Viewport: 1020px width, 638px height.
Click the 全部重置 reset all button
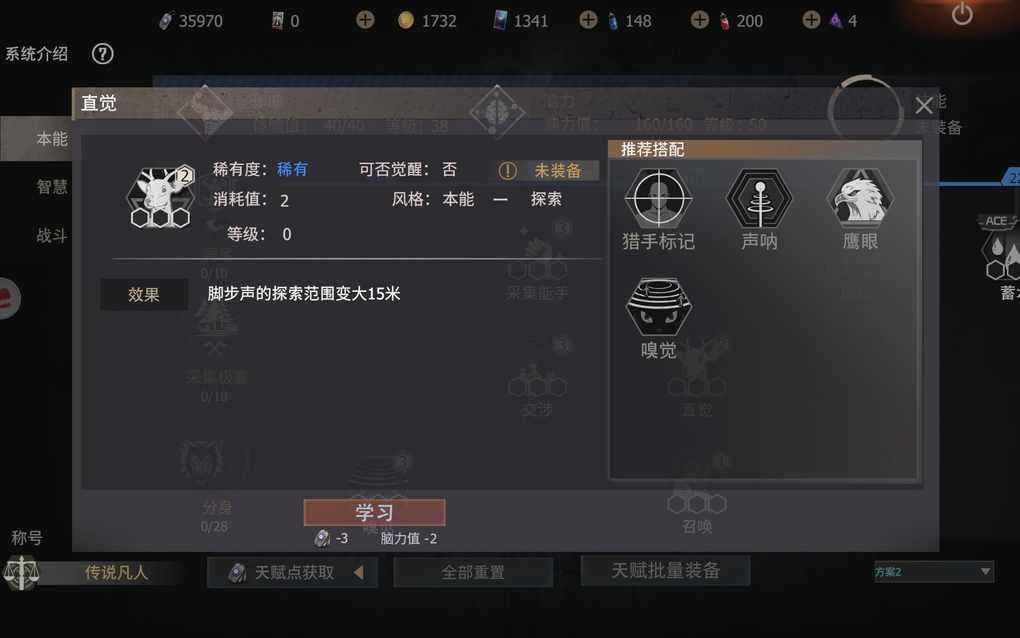click(x=473, y=572)
